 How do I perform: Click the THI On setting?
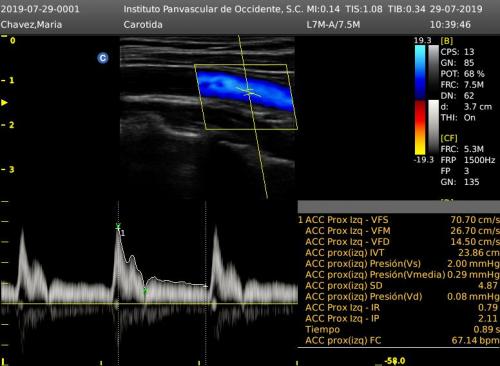click(x=458, y=118)
